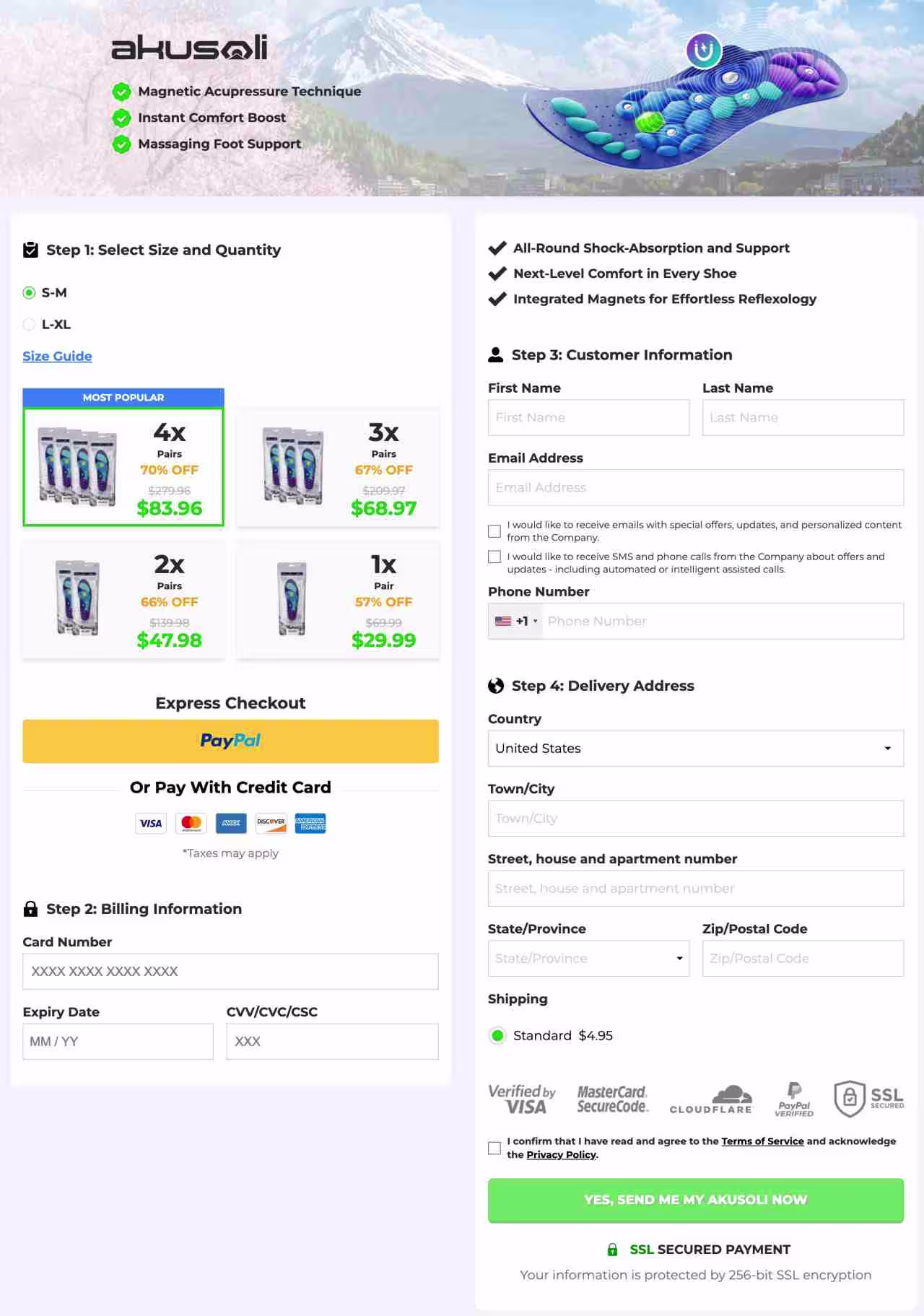Click the Street, house and apartment field
The image size is (924, 1316).
point(696,889)
